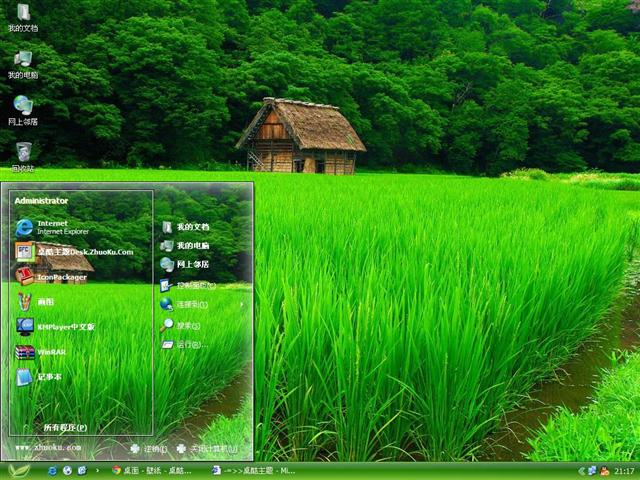The width and height of the screenshot is (640, 480).
Task: Open 控制面板(C) control panel in Start menu
Action: (188, 285)
